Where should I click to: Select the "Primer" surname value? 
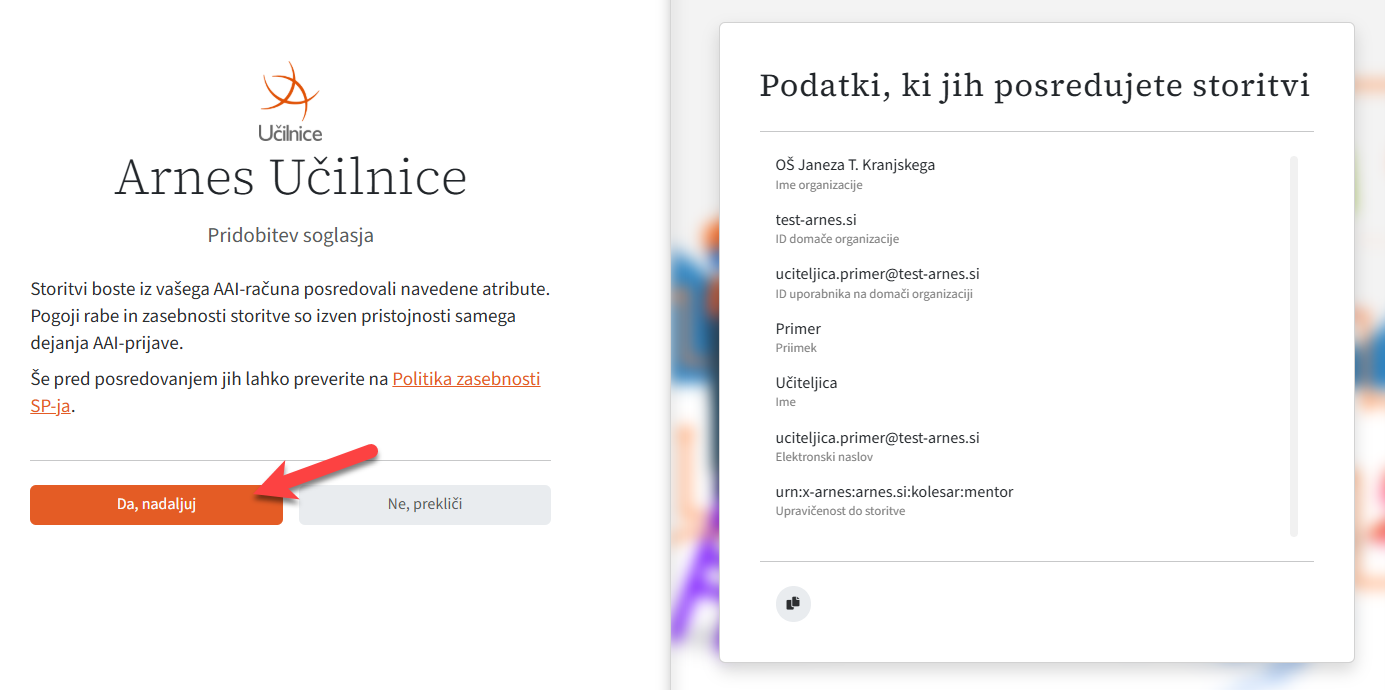tap(798, 329)
